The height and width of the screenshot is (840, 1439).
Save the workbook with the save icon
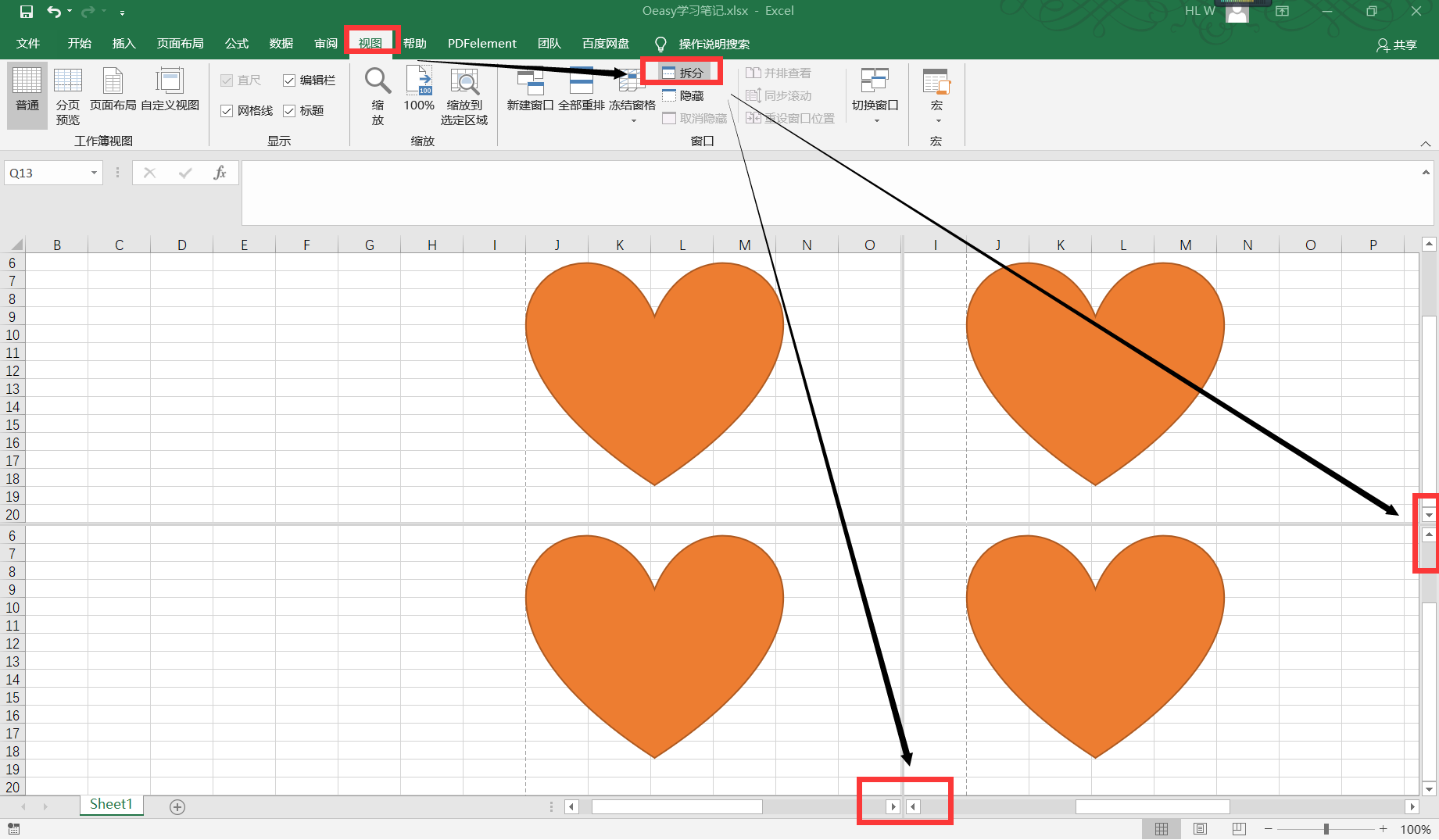click(27, 12)
